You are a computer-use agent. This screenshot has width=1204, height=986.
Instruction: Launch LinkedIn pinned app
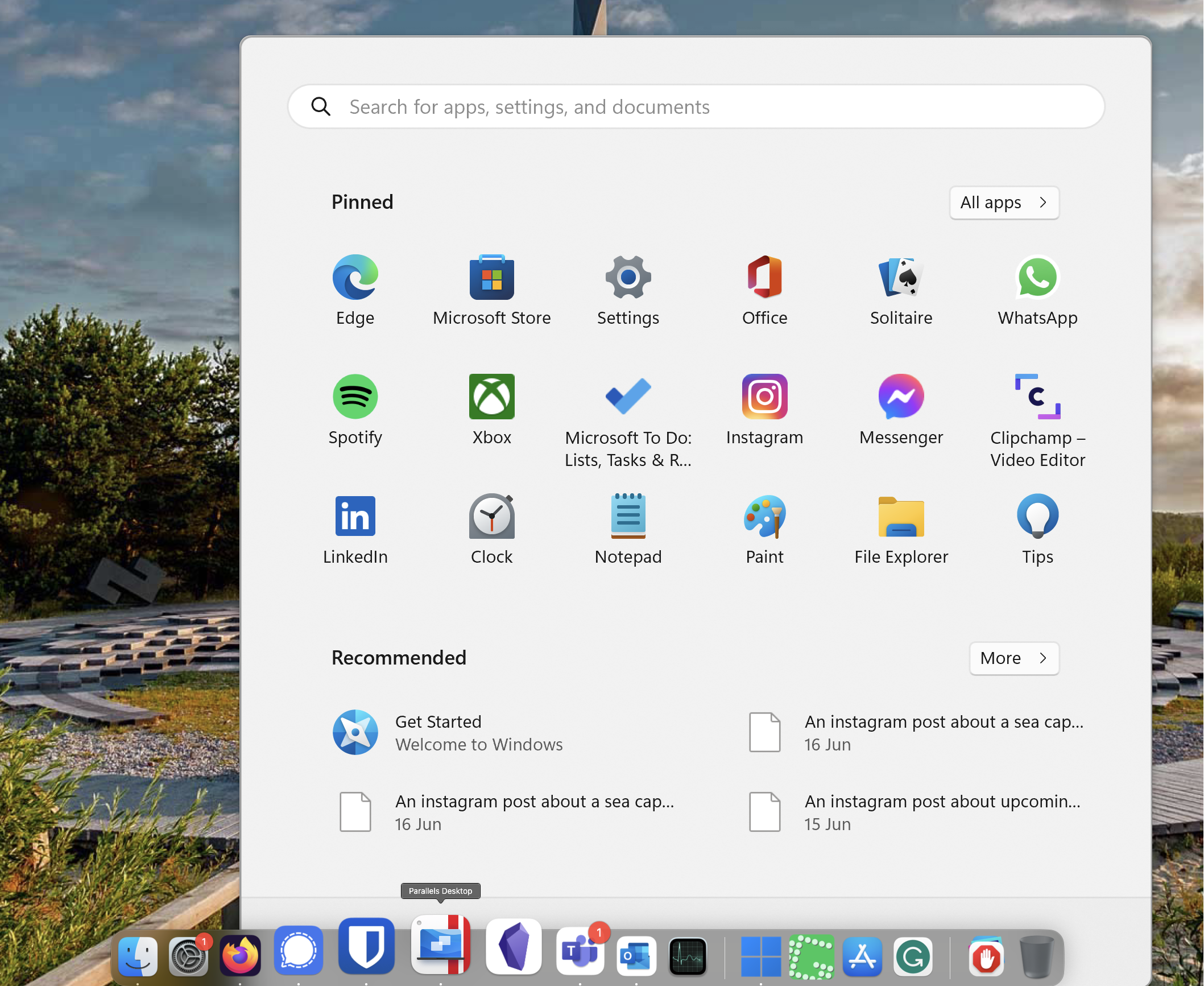point(355,529)
